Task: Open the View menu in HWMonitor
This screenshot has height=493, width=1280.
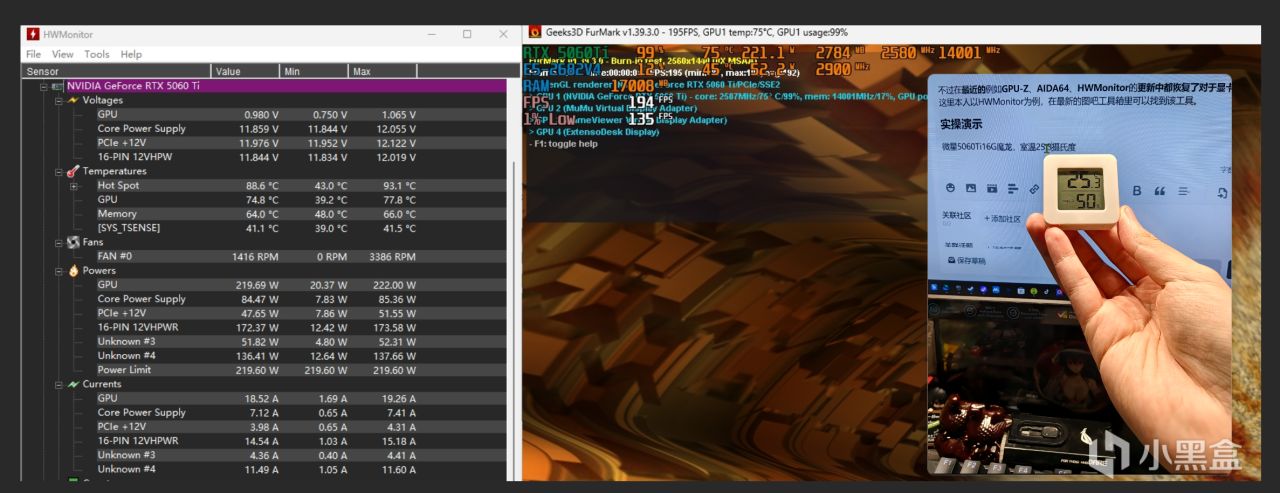Action: coord(63,54)
